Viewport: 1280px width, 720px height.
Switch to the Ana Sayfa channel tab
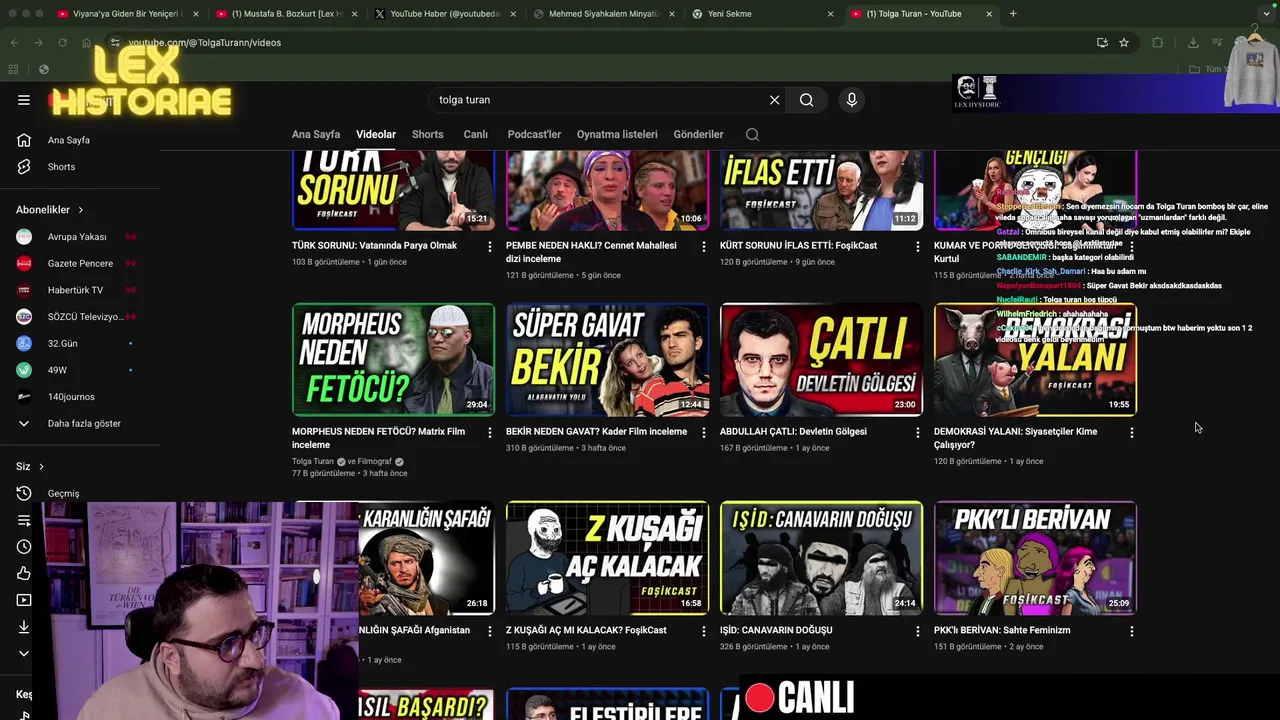pos(316,134)
